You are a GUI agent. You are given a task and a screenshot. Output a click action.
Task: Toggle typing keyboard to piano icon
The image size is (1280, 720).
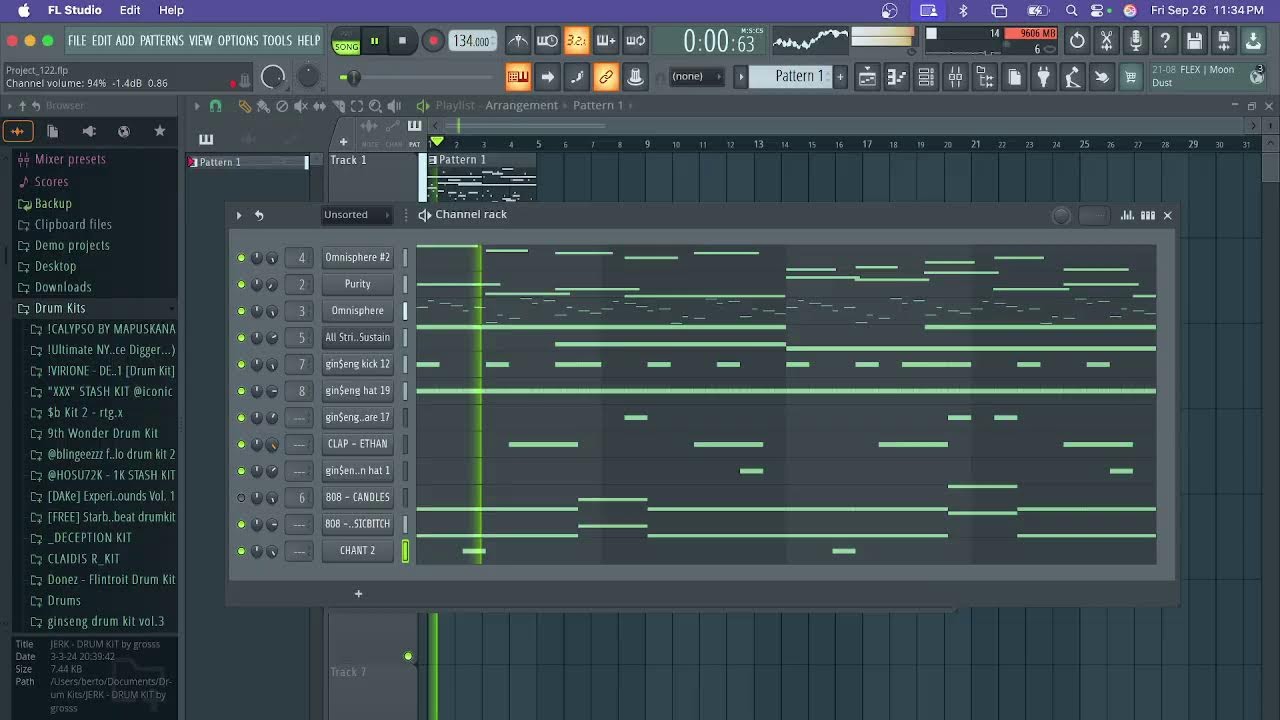click(x=518, y=77)
